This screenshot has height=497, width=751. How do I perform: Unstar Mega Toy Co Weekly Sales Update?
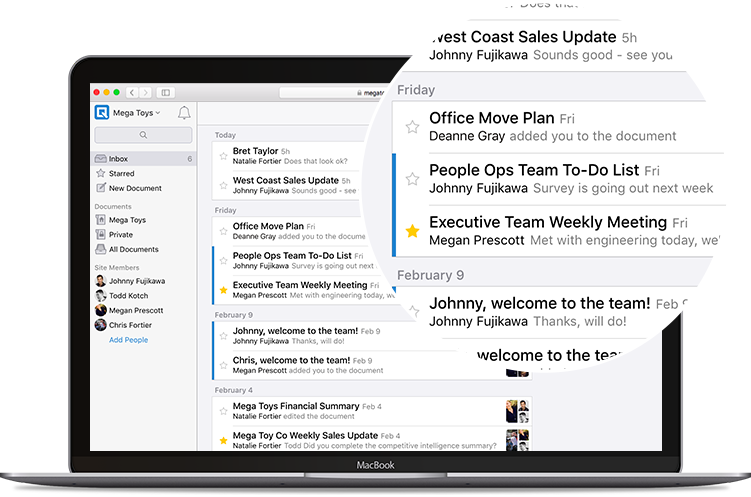(x=223, y=441)
